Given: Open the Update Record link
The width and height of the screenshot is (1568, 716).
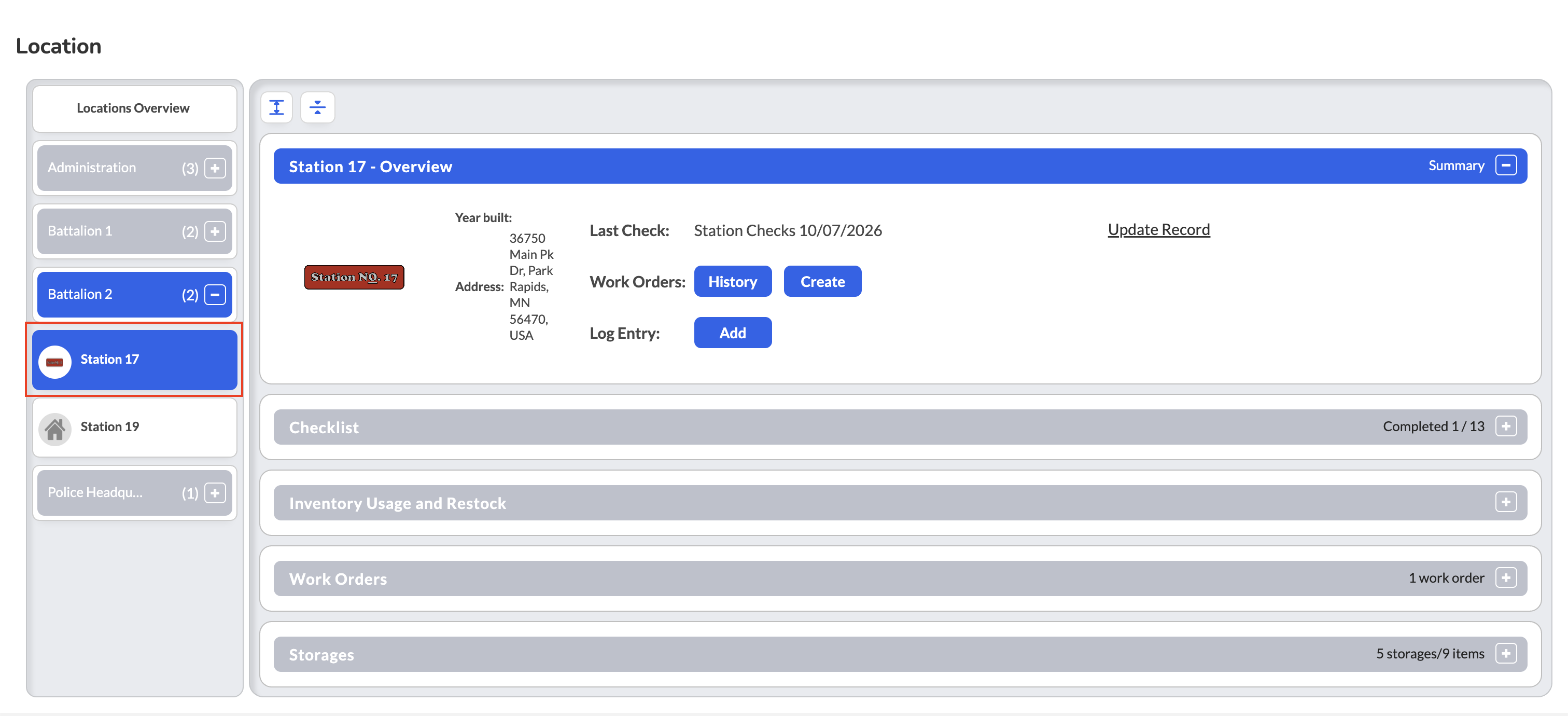Looking at the screenshot, I should pyautogui.click(x=1158, y=229).
